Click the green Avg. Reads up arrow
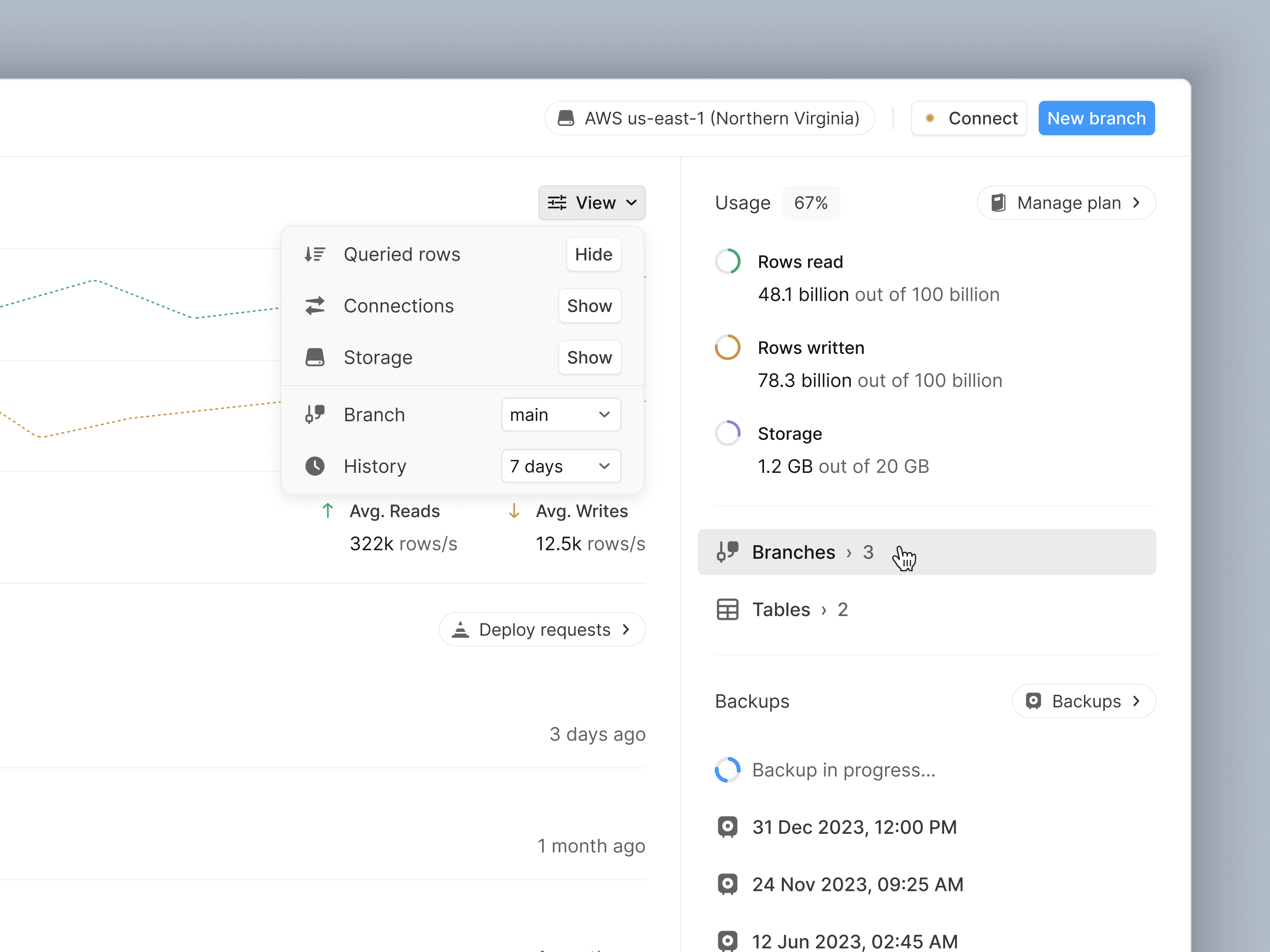 (x=328, y=511)
